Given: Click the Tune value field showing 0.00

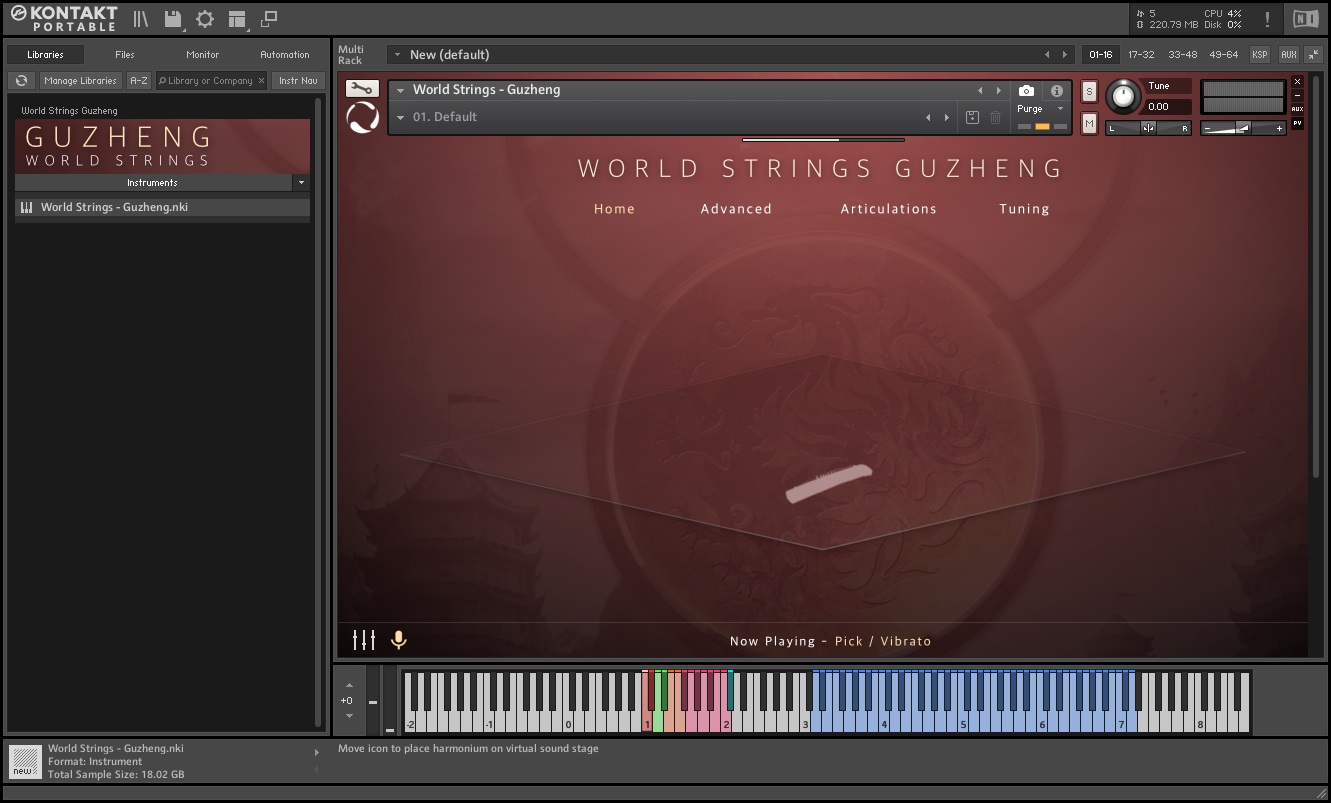Looking at the screenshot, I should tap(1168, 106).
